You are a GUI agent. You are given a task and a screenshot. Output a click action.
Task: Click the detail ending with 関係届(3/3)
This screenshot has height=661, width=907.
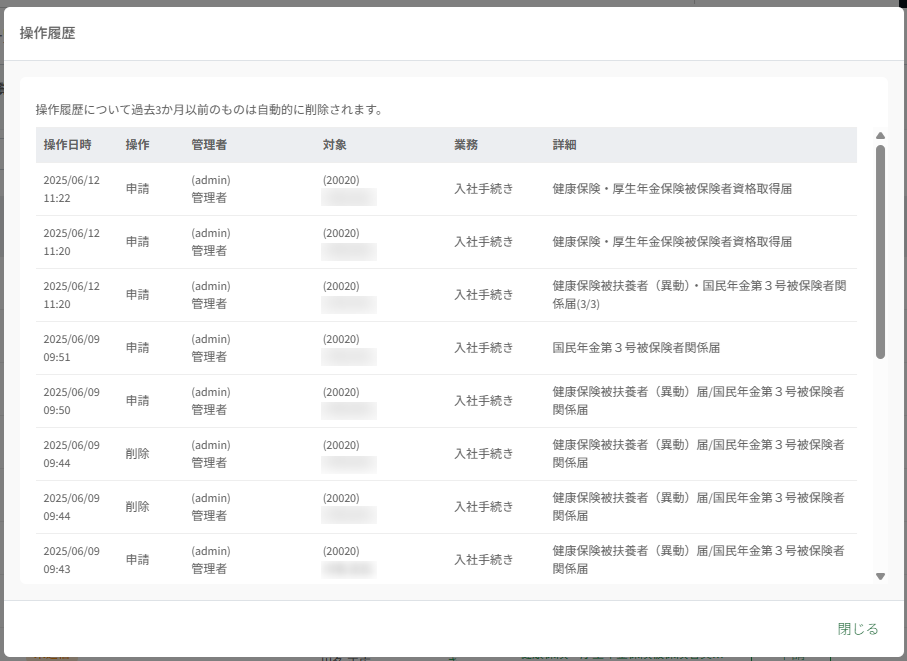(699, 294)
